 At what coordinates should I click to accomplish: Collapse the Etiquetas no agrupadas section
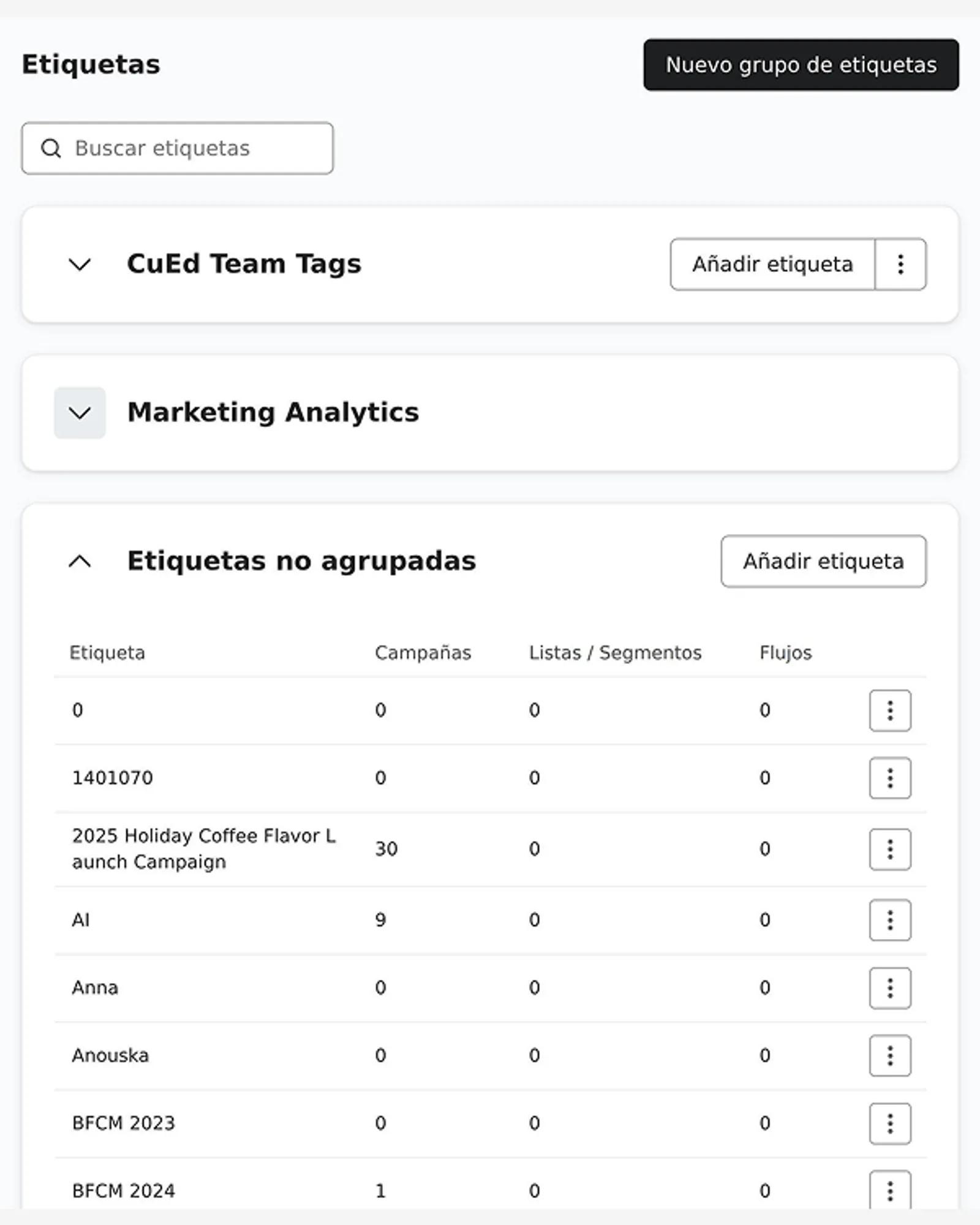pos(80,561)
